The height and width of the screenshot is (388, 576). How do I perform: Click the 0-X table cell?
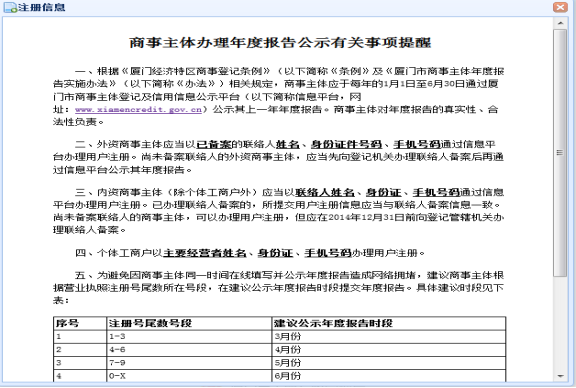click(189, 376)
